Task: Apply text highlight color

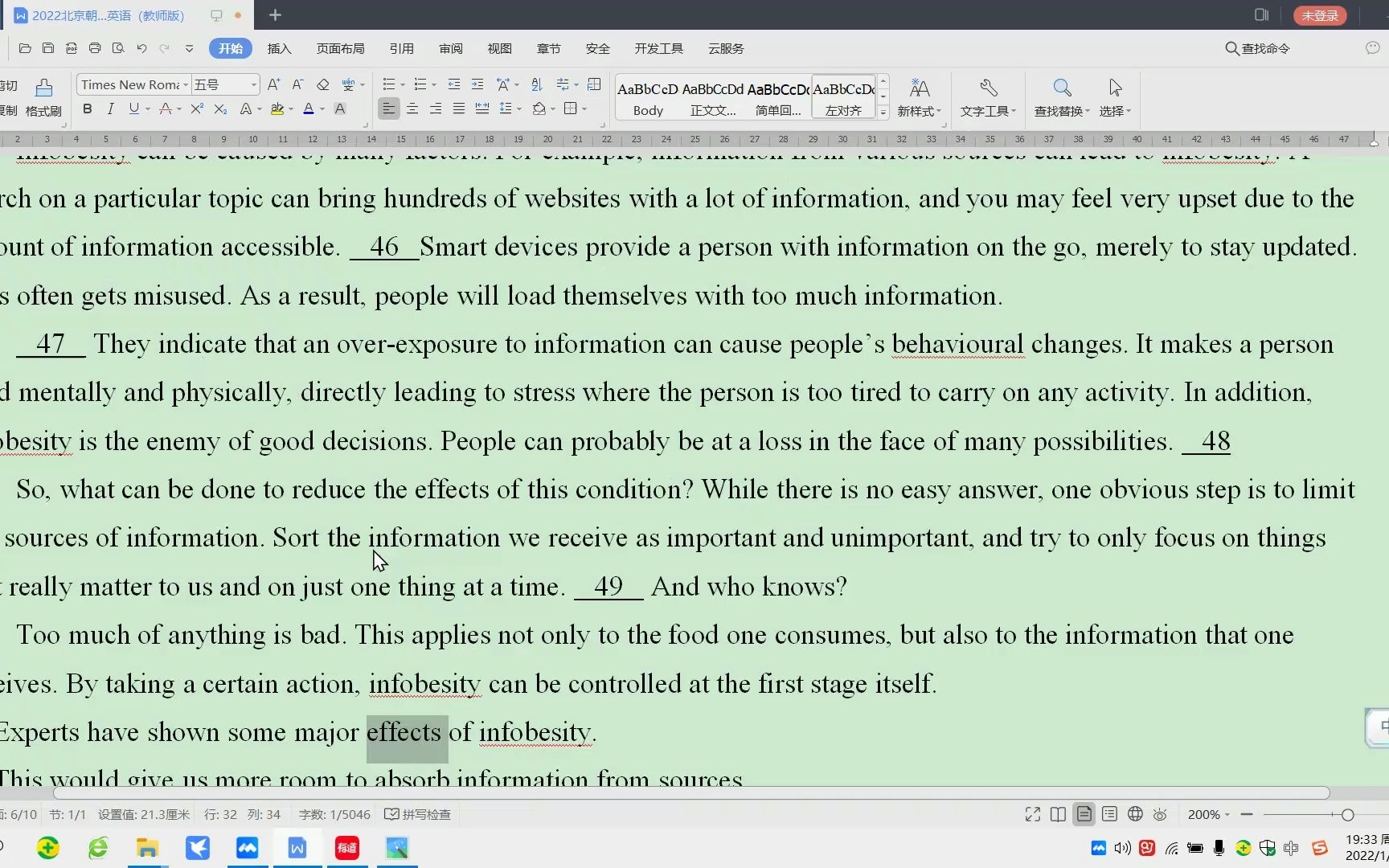Action: tap(277, 108)
